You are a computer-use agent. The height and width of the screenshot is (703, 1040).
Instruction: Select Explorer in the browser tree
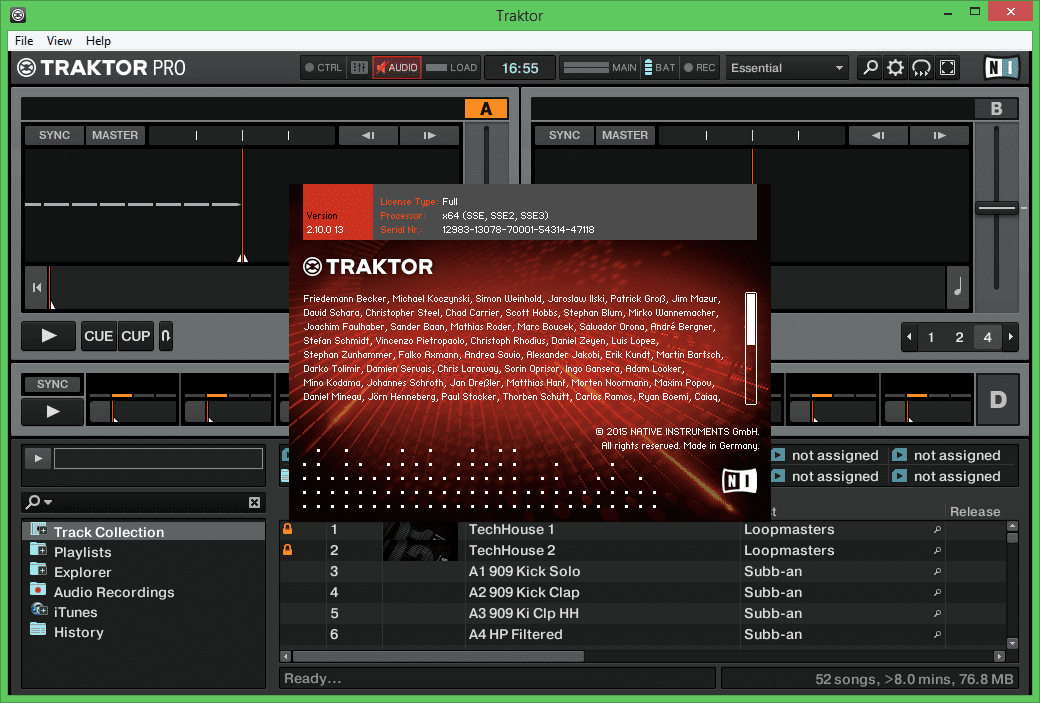(82, 572)
